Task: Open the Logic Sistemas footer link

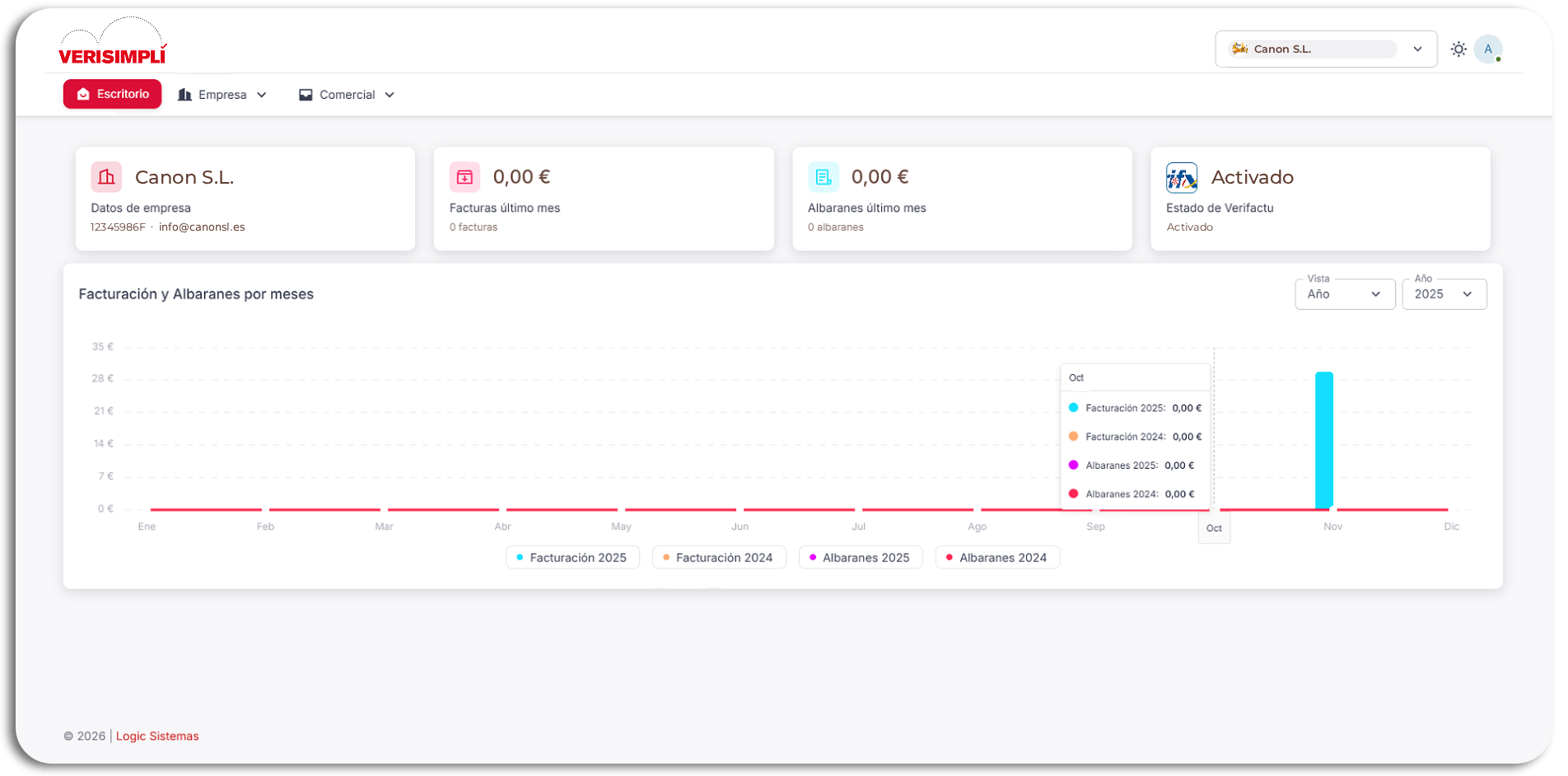Action: coord(157,736)
